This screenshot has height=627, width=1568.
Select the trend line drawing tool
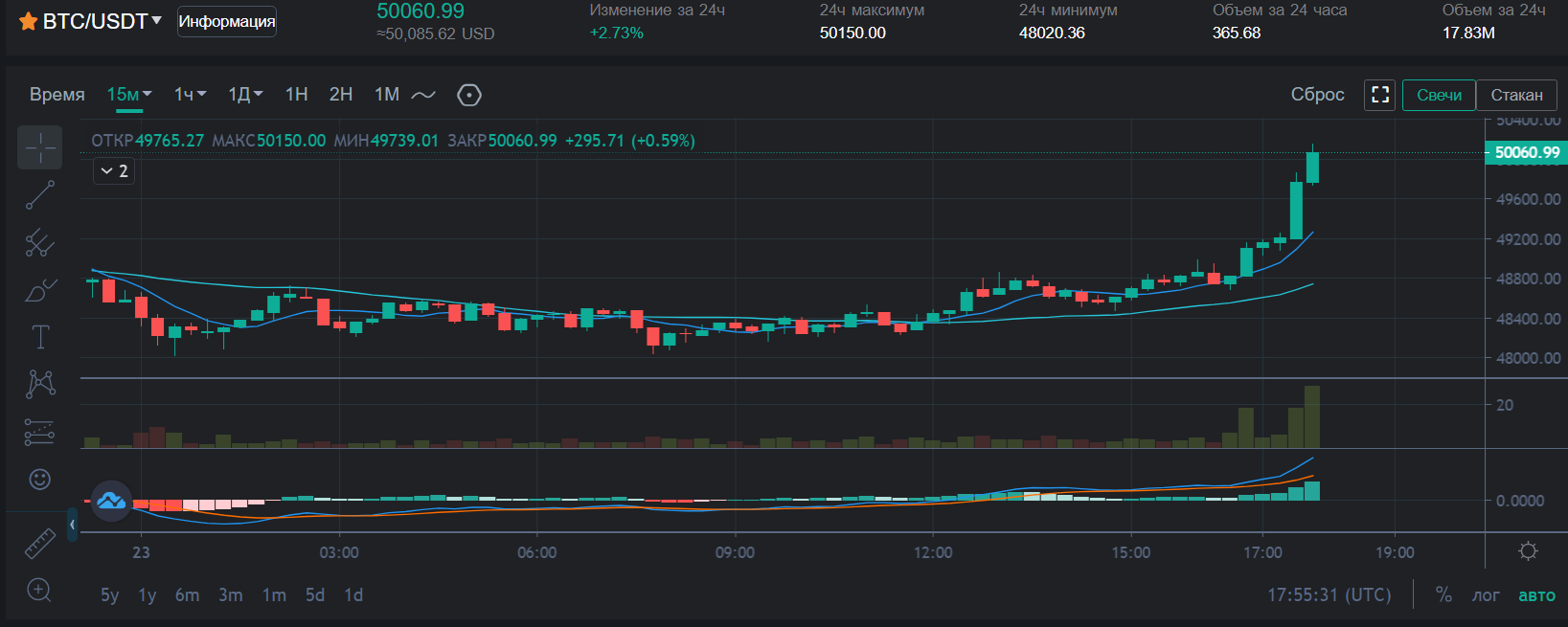40,195
